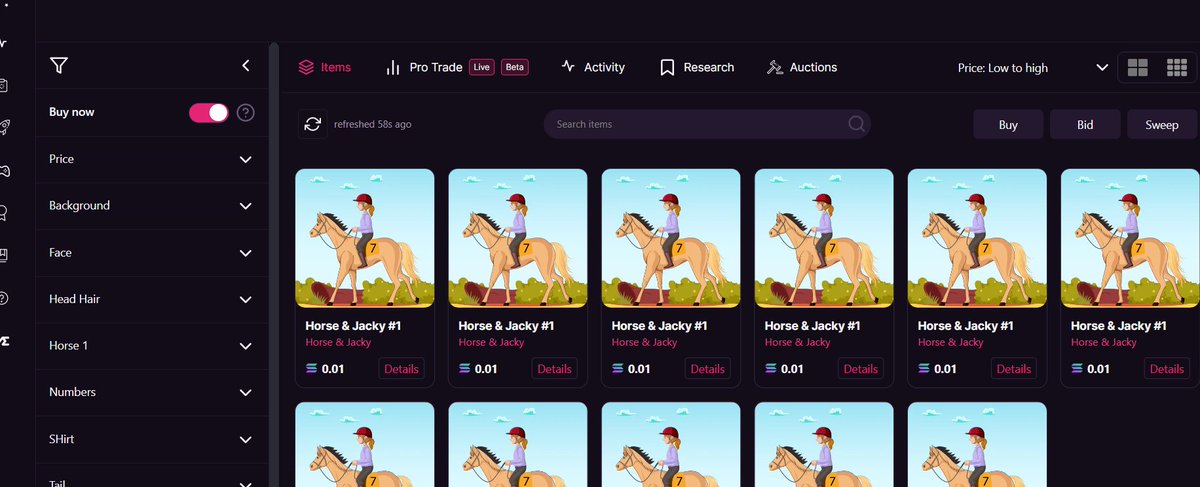The width and height of the screenshot is (1200, 487).
Task: Expand the Background trait filter
Action: tap(151, 205)
